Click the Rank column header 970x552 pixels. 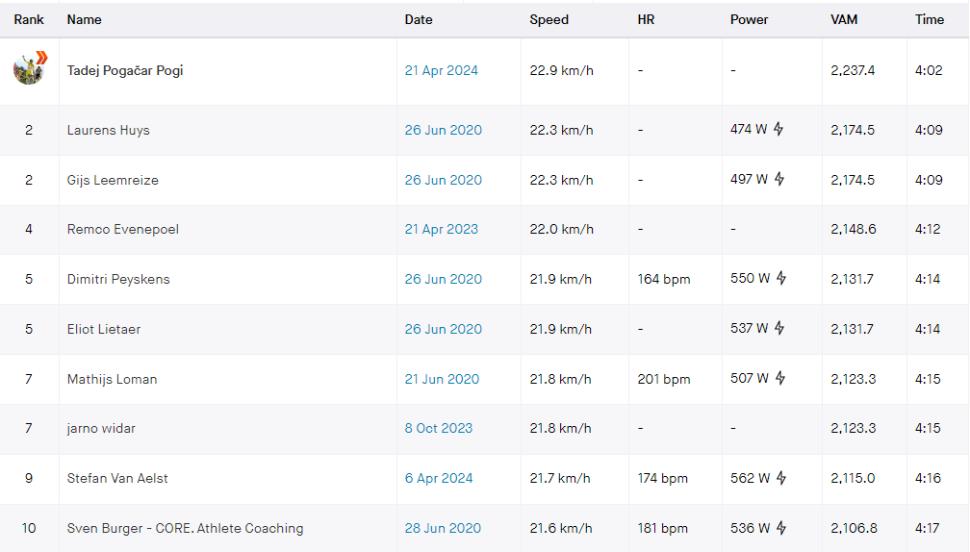[28, 19]
